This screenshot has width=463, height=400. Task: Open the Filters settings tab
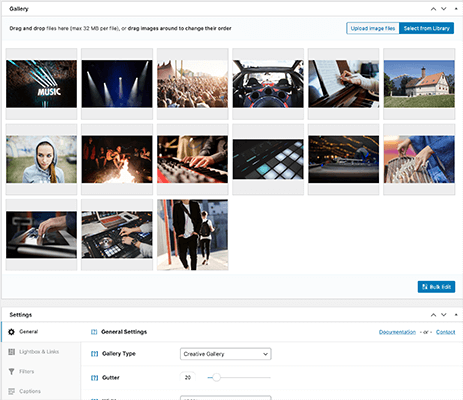(41, 371)
